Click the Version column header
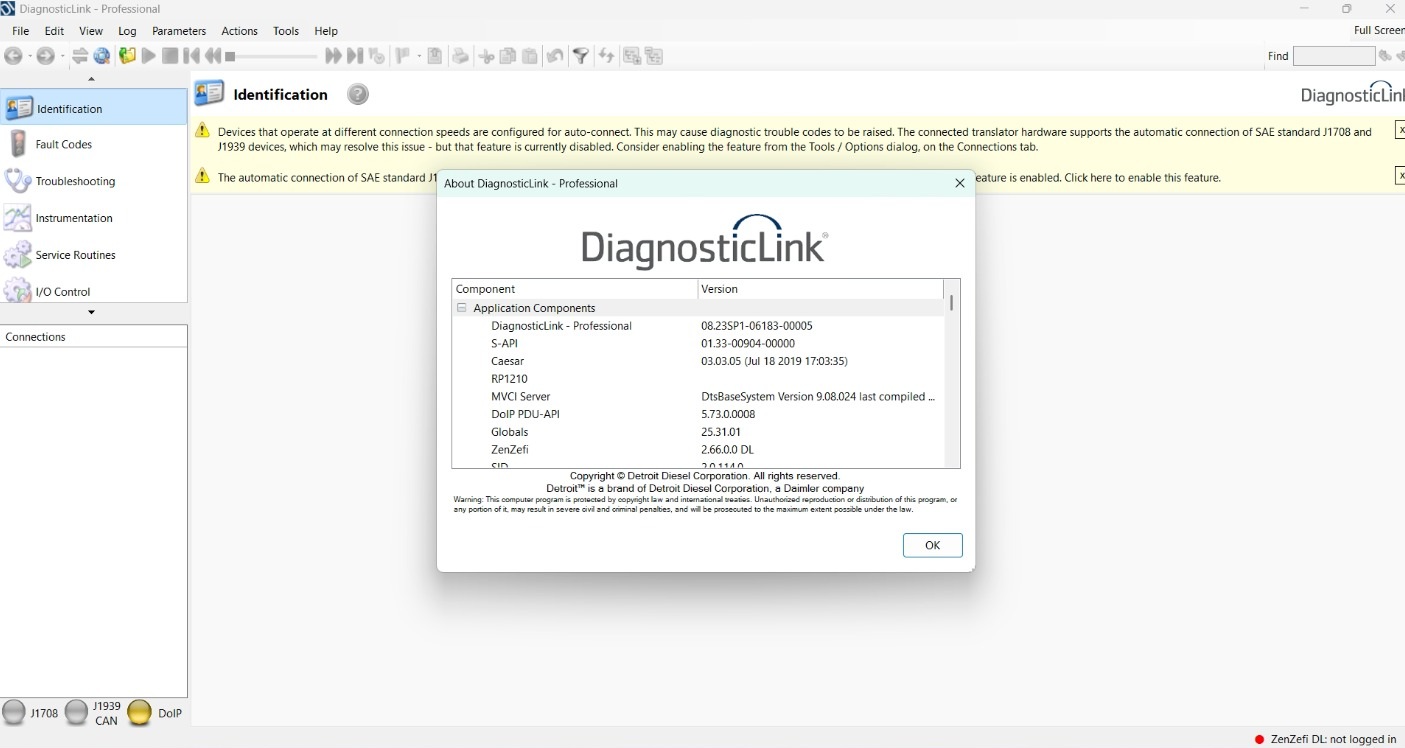1405x748 pixels. [x=820, y=289]
